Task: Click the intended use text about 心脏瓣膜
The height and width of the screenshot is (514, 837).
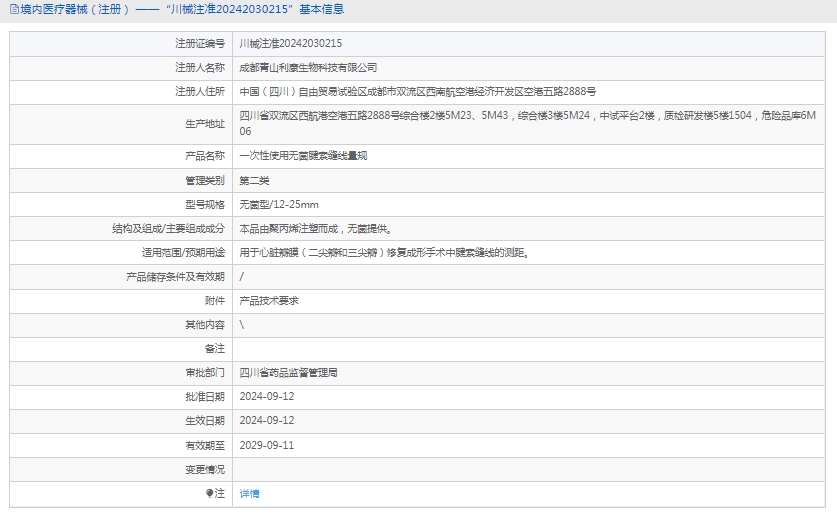Action: (384, 252)
